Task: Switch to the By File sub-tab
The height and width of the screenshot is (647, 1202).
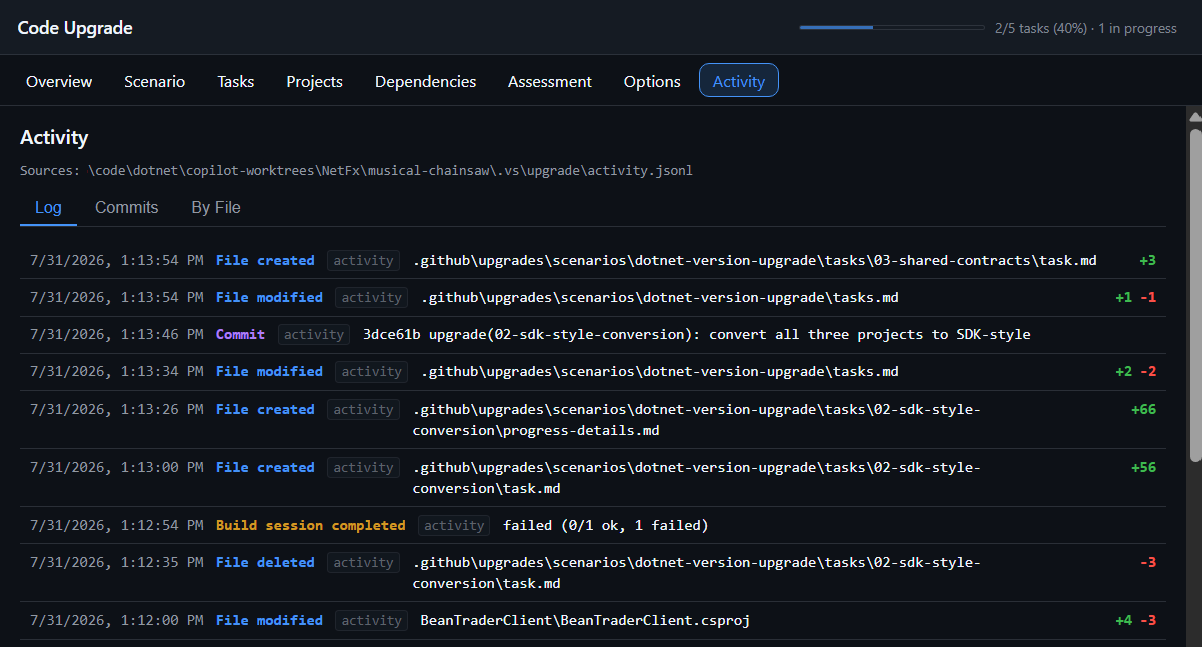Action: pos(216,207)
